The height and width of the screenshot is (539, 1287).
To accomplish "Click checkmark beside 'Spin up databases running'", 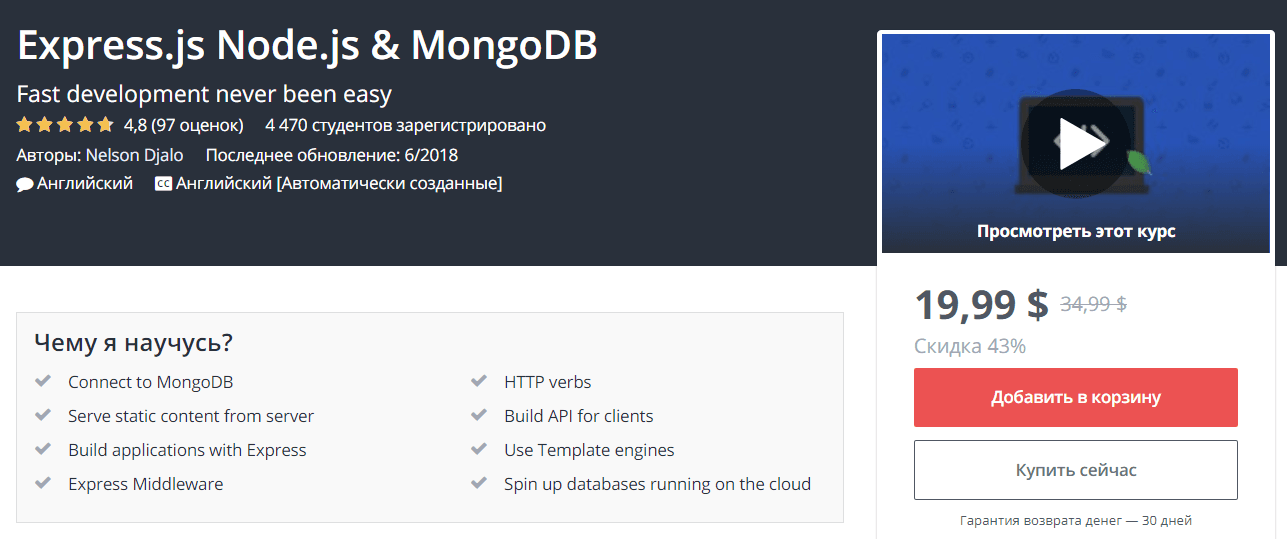I will [479, 483].
